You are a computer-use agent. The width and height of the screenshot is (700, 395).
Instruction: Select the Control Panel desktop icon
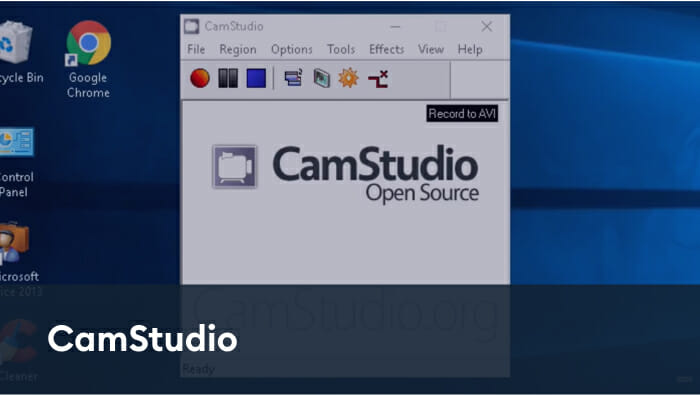point(17,163)
